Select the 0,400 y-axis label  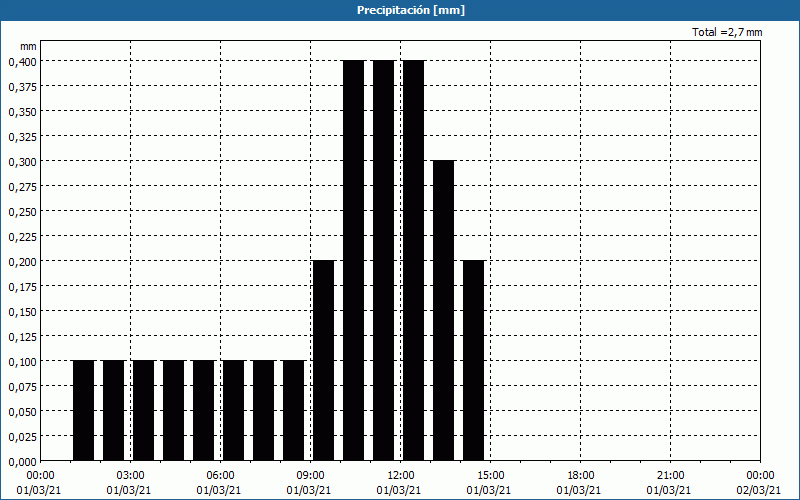point(23,61)
